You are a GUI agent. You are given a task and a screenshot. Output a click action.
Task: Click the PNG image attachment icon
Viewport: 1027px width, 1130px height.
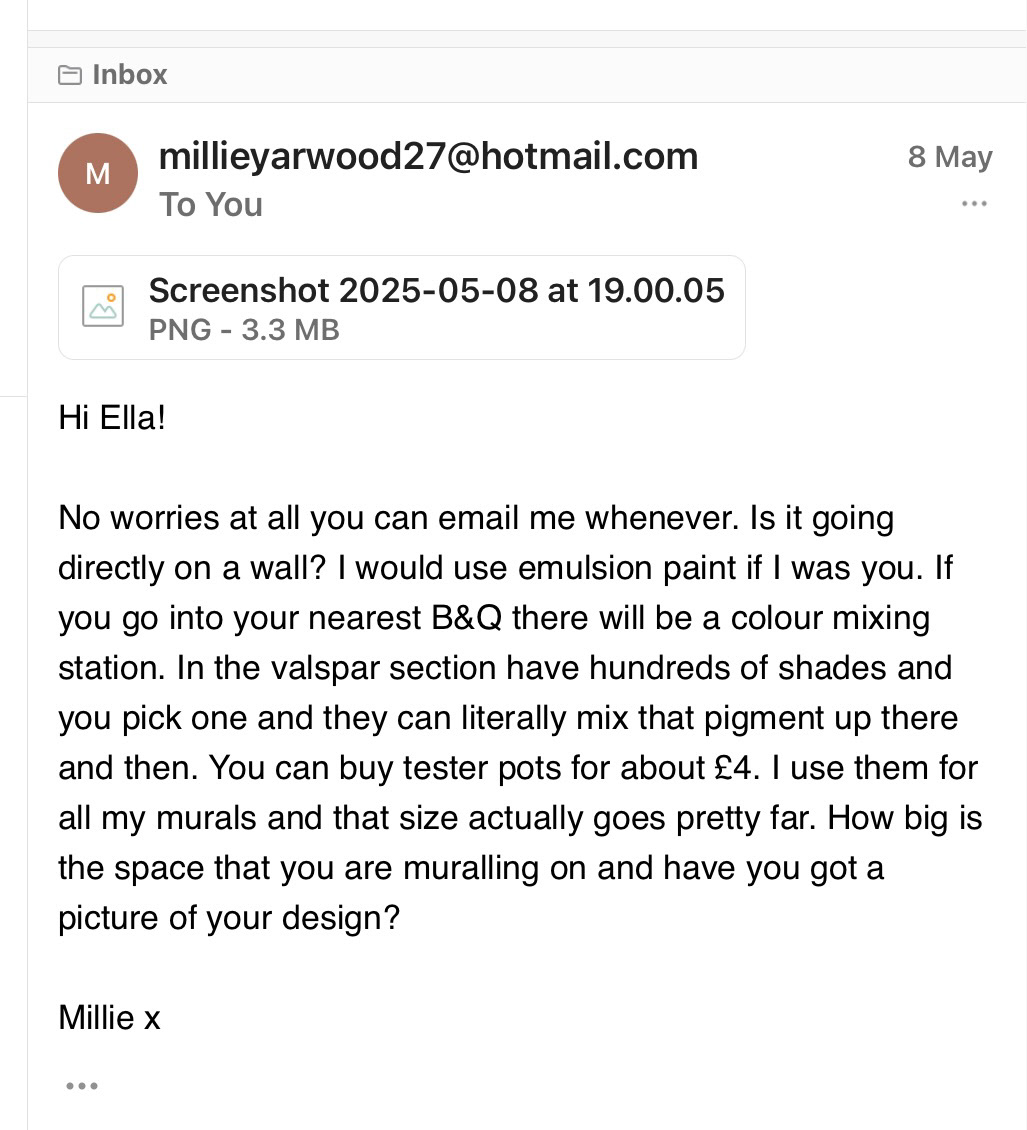pyautogui.click(x=103, y=307)
